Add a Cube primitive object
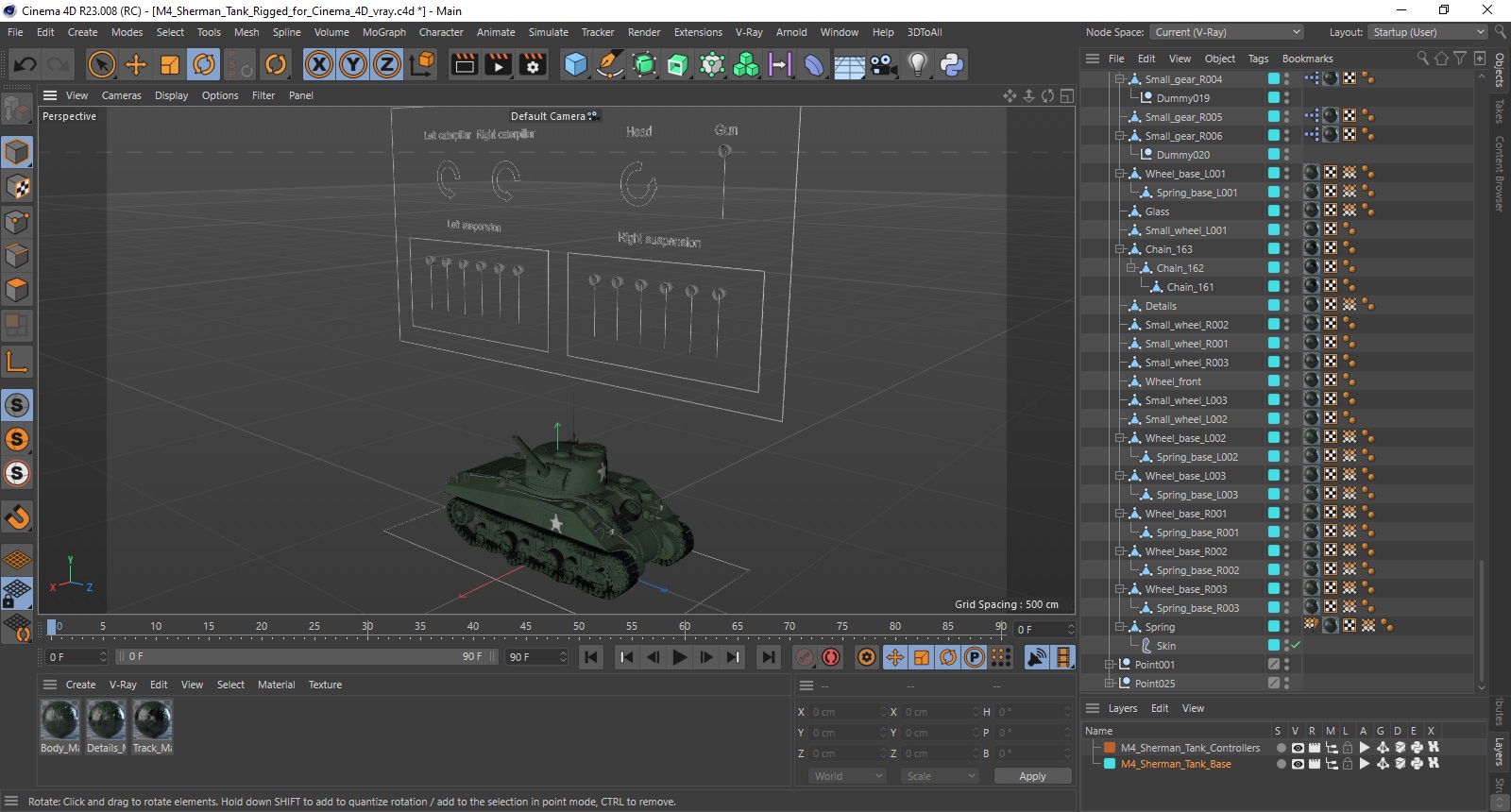Viewport: 1511px width, 812px height. click(x=575, y=64)
